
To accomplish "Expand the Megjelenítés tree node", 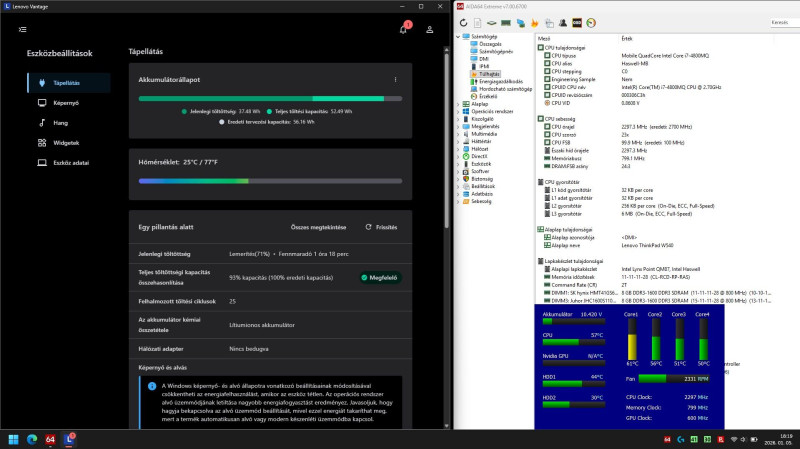I will [458, 127].
